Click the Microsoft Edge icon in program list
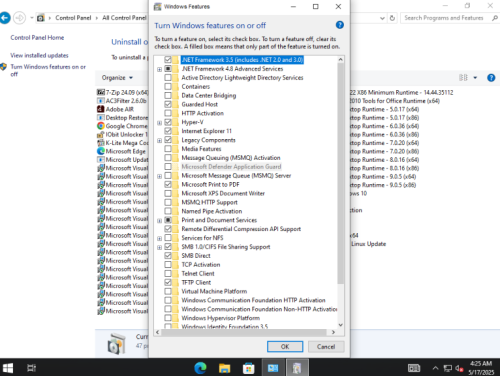 [100, 151]
